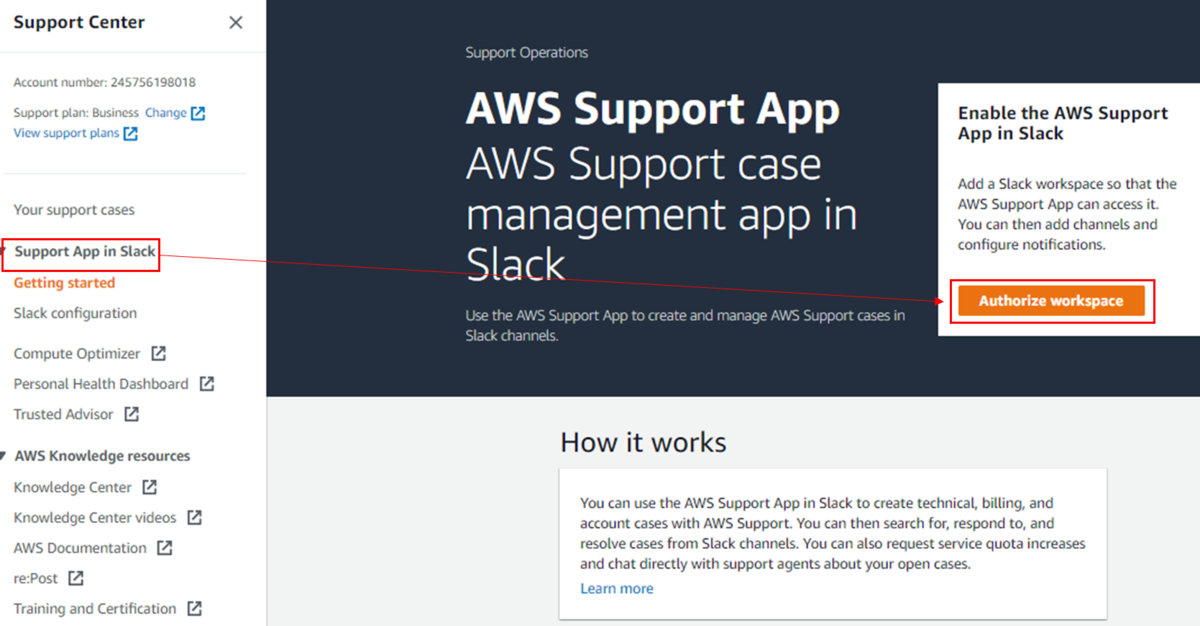Viewport: 1200px width, 626px height.
Task: Click Learn more under How it works
Action: (x=617, y=588)
